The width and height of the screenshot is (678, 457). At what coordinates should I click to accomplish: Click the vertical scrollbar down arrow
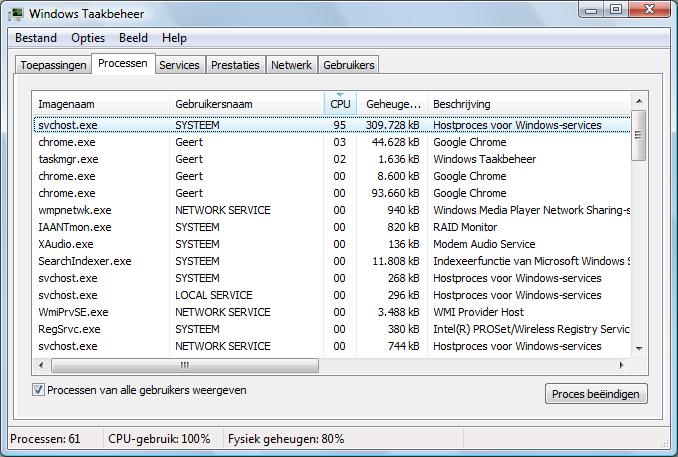(639, 348)
